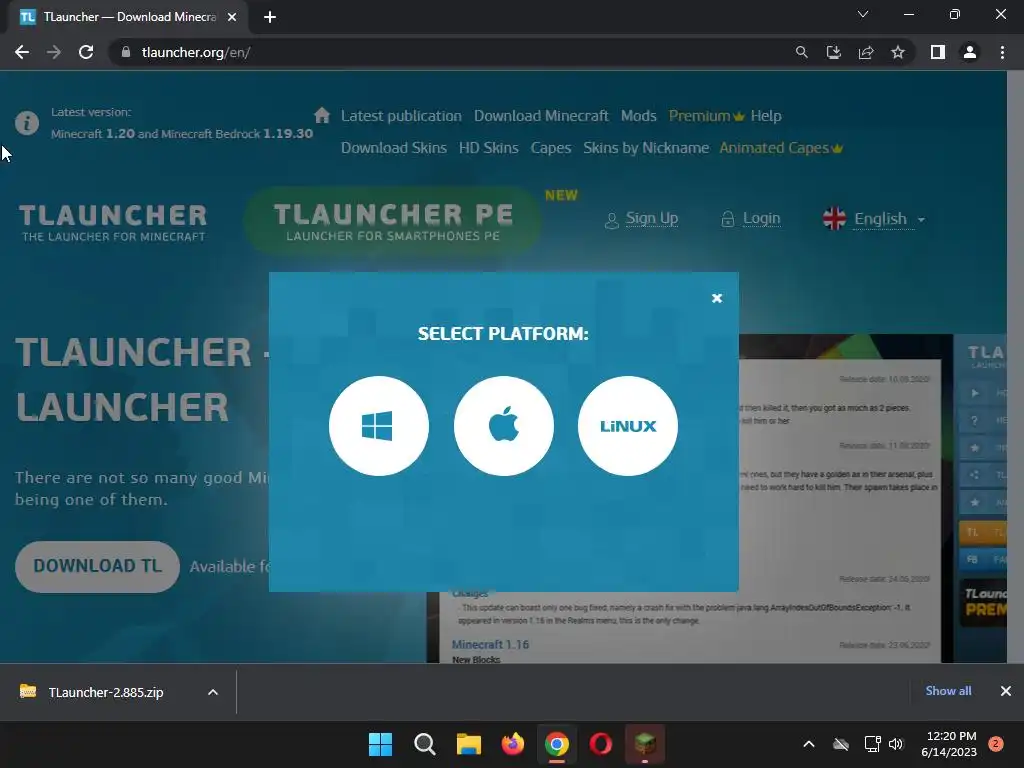The height and width of the screenshot is (768, 1024).
Task: Open the Minecraft block taskbar icon
Action: pyautogui.click(x=645, y=744)
